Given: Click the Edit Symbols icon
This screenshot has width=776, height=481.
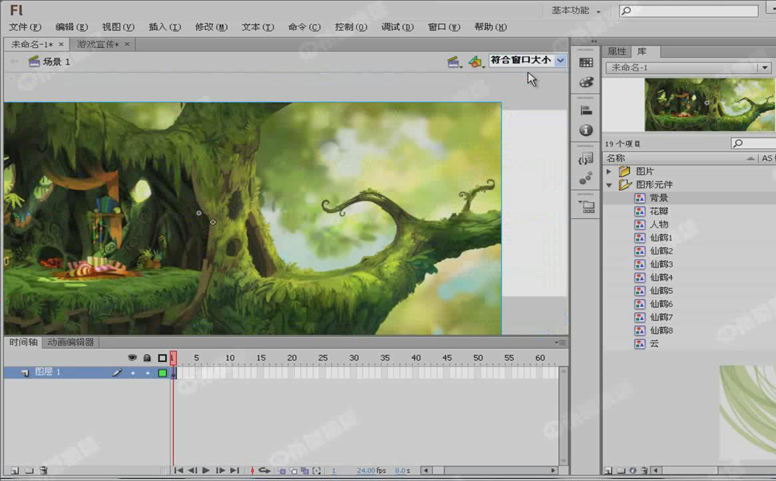Looking at the screenshot, I should click(476, 61).
